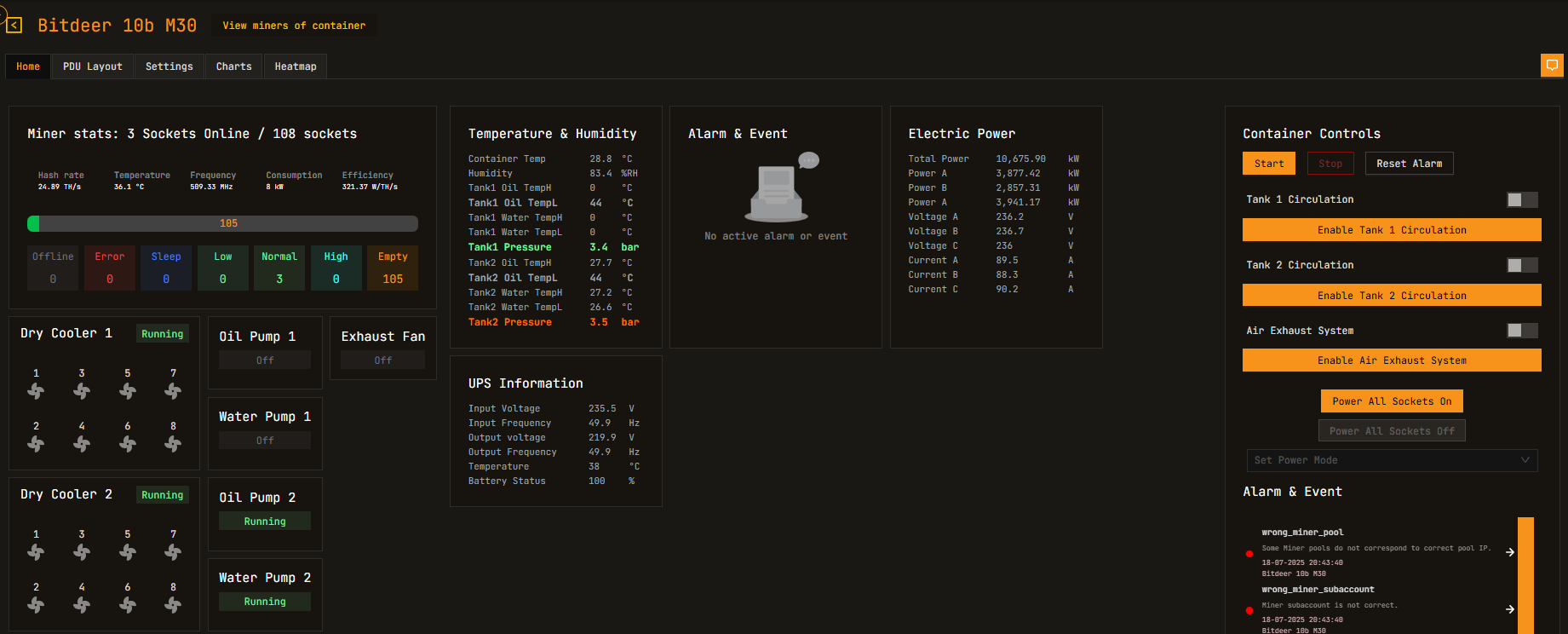The height and width of the screenshot is (634, 1568).
Task: Open arrow for wrong_miner_subaccount alarm
Action: (x=1510, y=609)
